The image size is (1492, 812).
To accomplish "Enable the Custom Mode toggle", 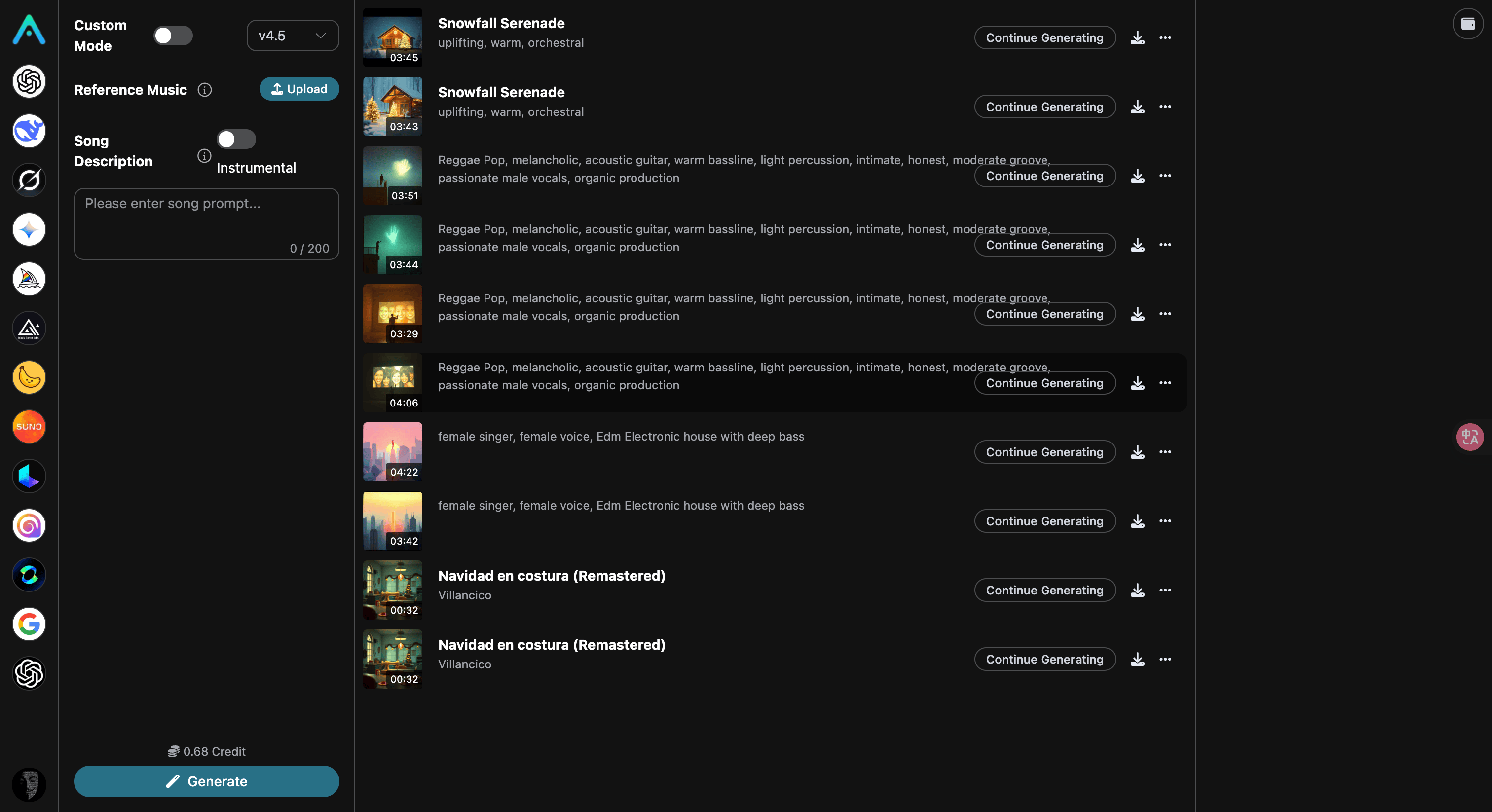I will [x=173, y=36].
